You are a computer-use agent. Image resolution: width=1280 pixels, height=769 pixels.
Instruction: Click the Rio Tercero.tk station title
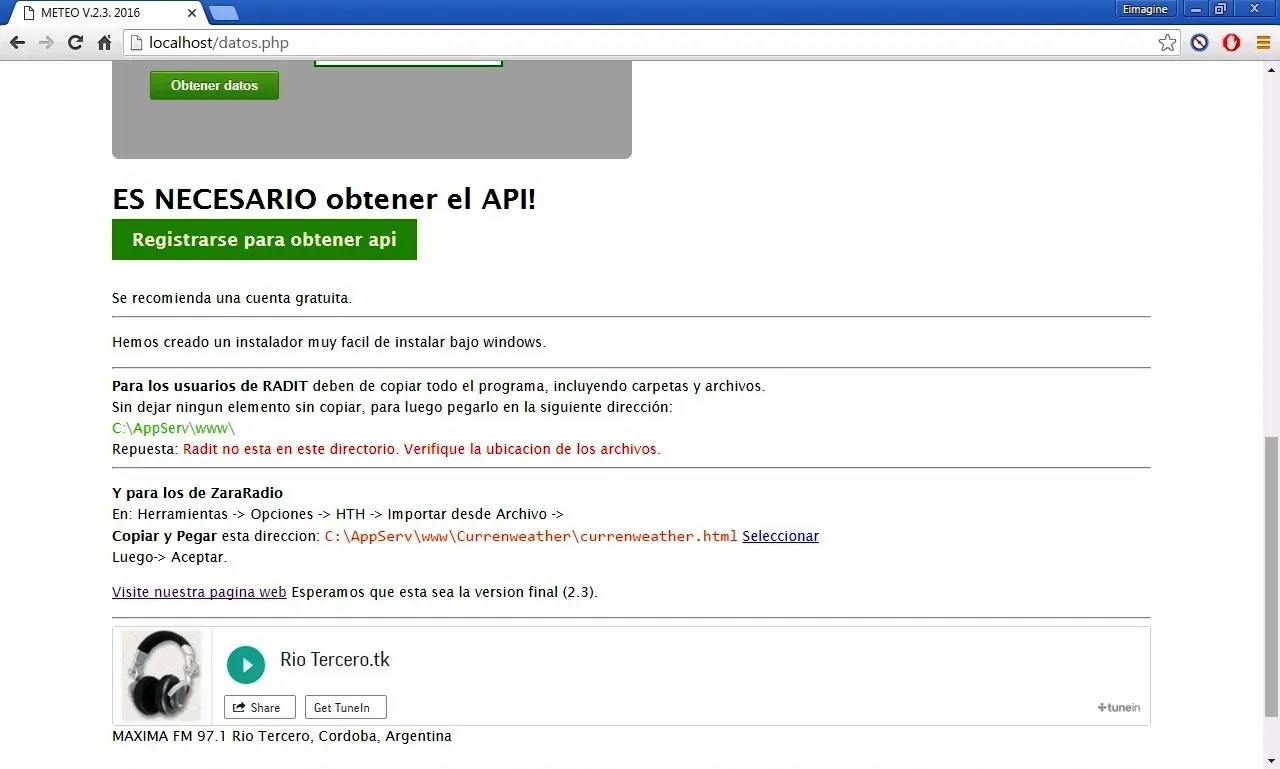[335, 660]
